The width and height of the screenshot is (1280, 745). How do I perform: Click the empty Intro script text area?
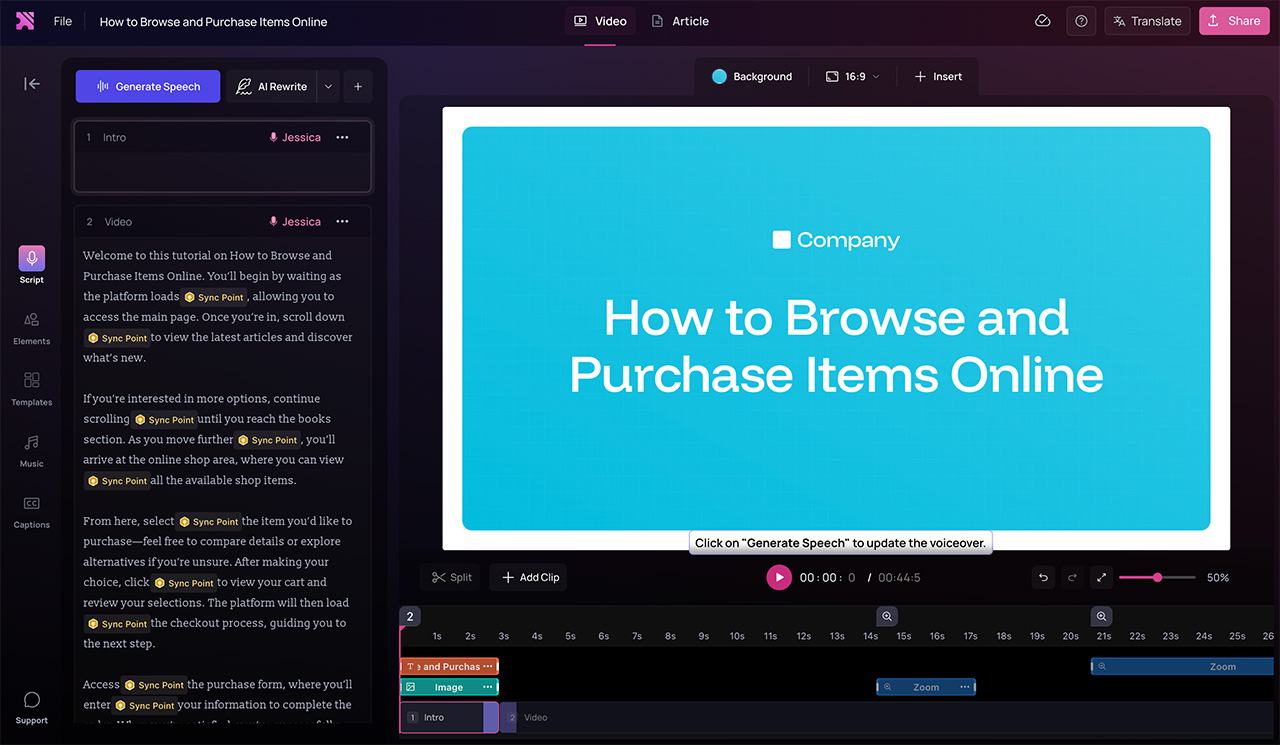[x=222, y=170]
